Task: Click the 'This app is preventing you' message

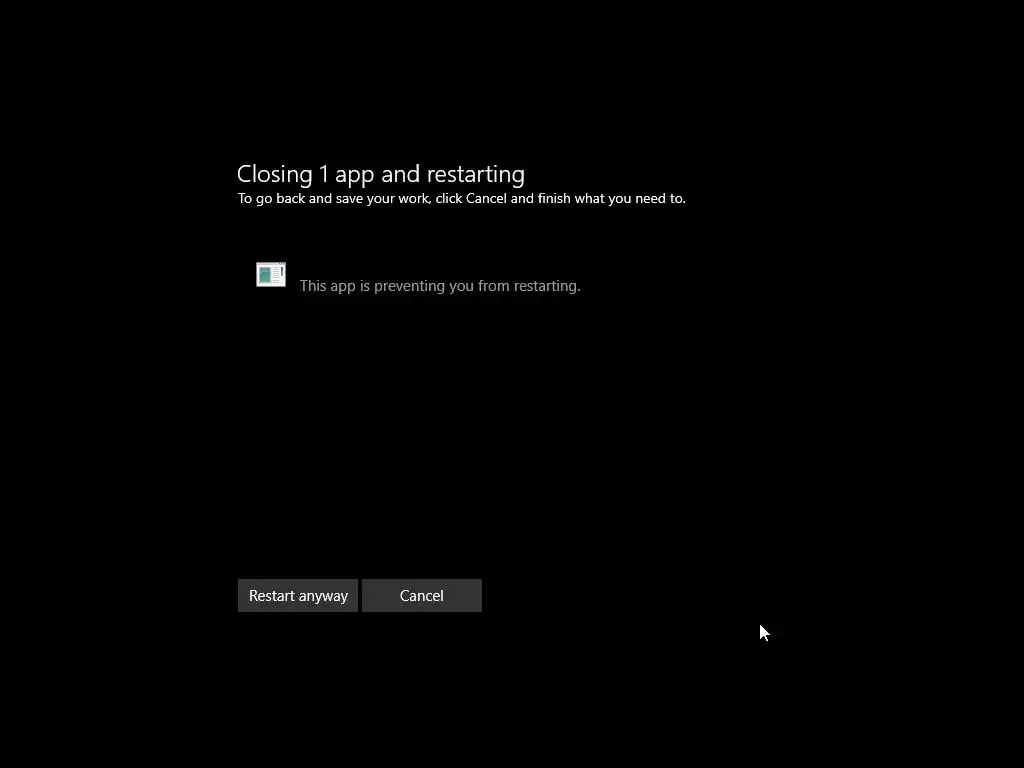Action: [x=440, y=286]
